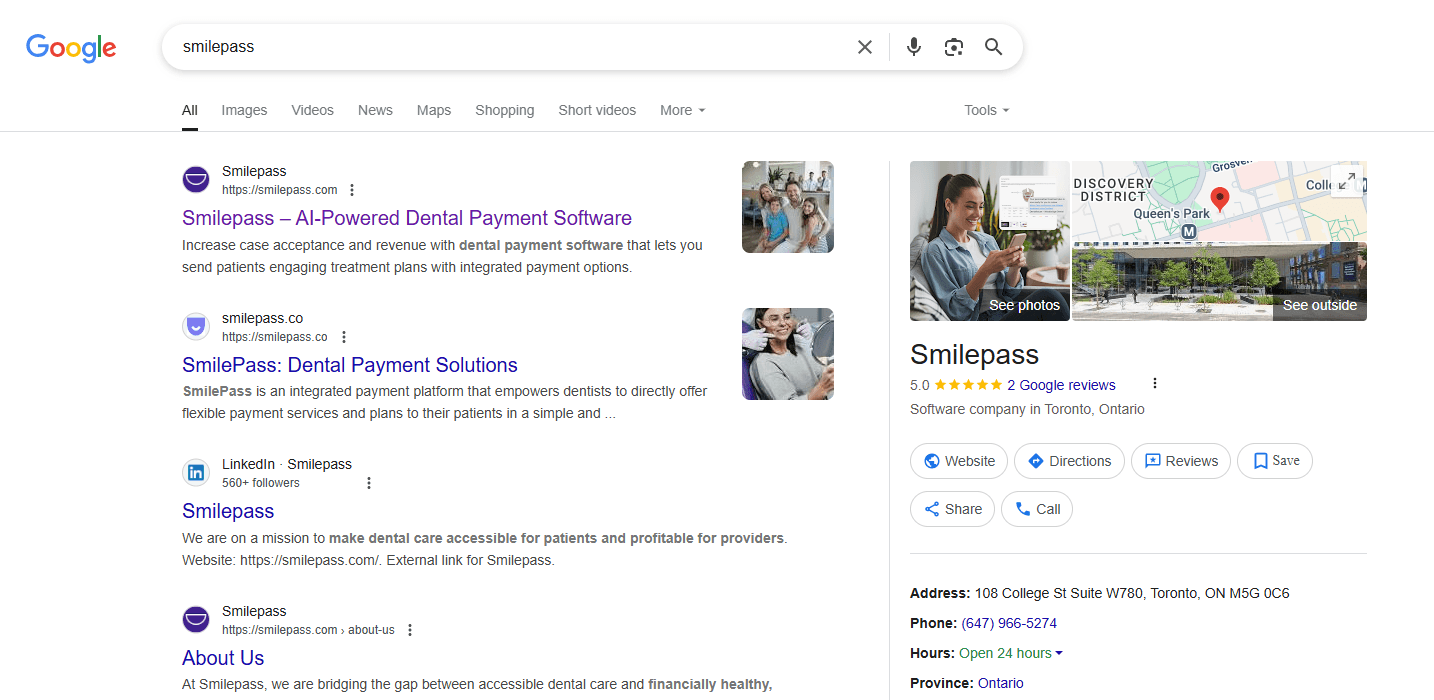Screen dimensions: 1434x700
Task: Call Smilepass via the phone number link
Action: 1009,622
